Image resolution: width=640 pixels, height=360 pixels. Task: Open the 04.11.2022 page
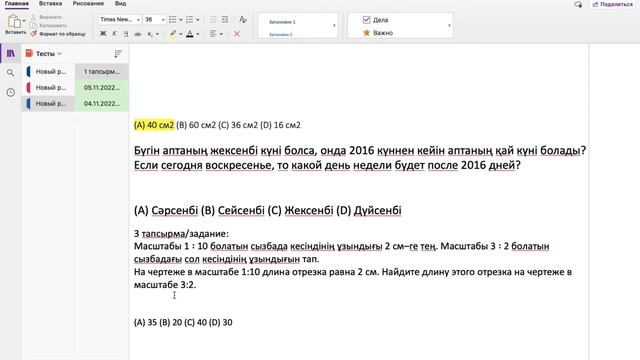click(x=102, y=103)
